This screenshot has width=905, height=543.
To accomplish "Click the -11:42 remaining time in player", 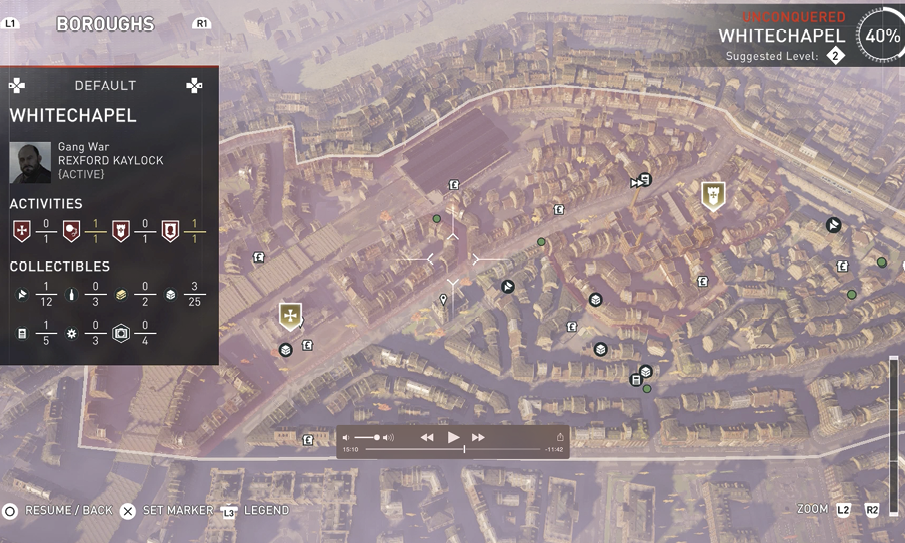I will click(x=554, y=450).
